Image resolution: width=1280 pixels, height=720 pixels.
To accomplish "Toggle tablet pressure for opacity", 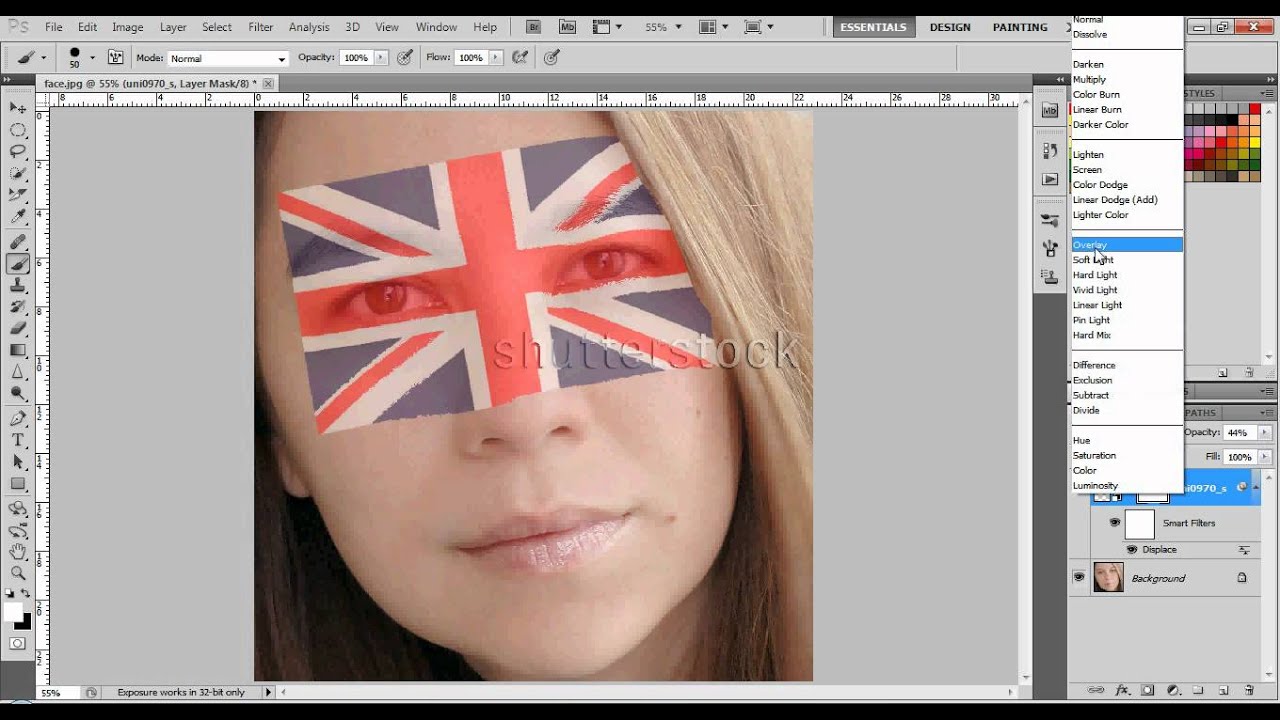I will tap(405, 58).
